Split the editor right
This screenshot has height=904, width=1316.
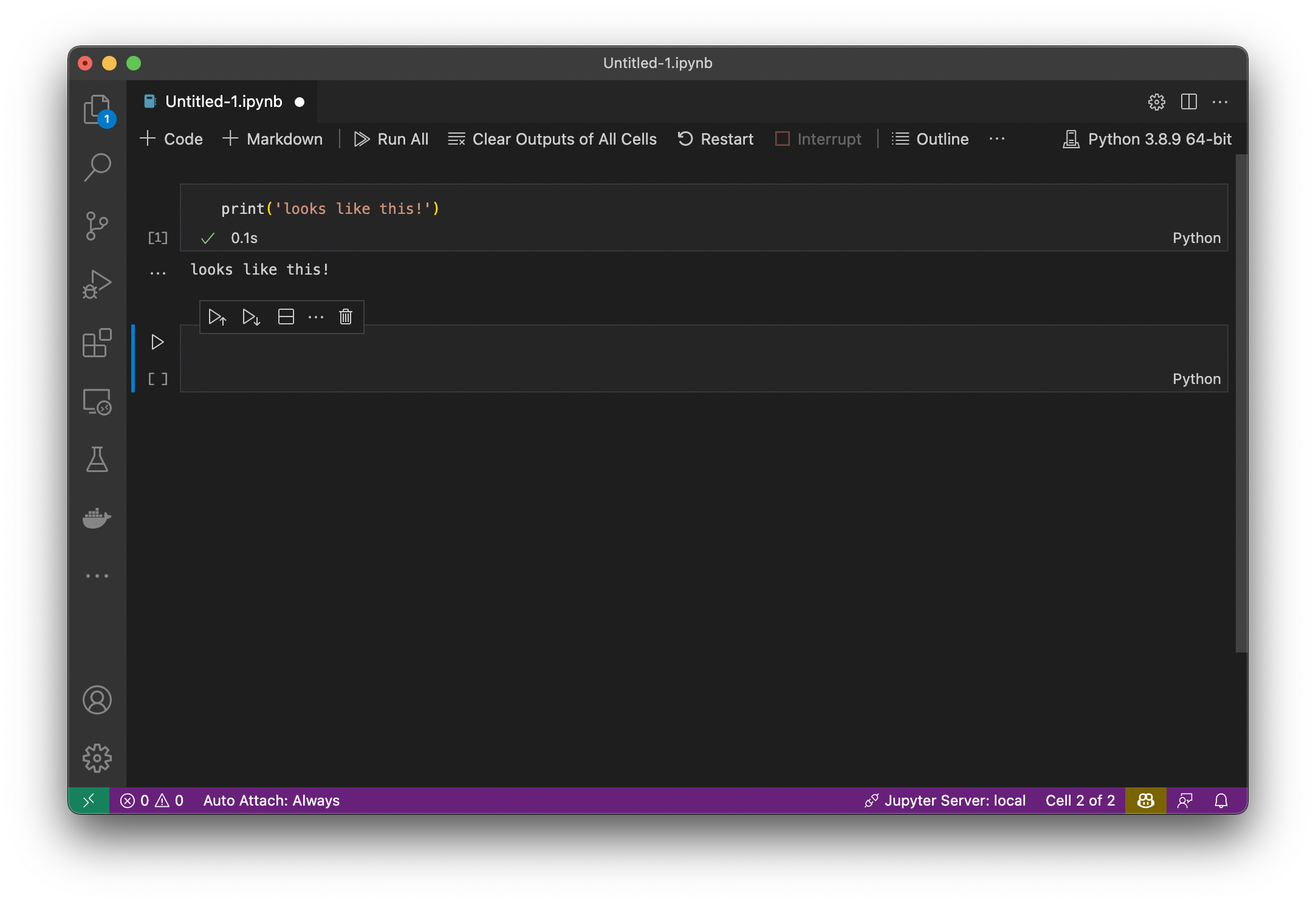coord(1189,102)
